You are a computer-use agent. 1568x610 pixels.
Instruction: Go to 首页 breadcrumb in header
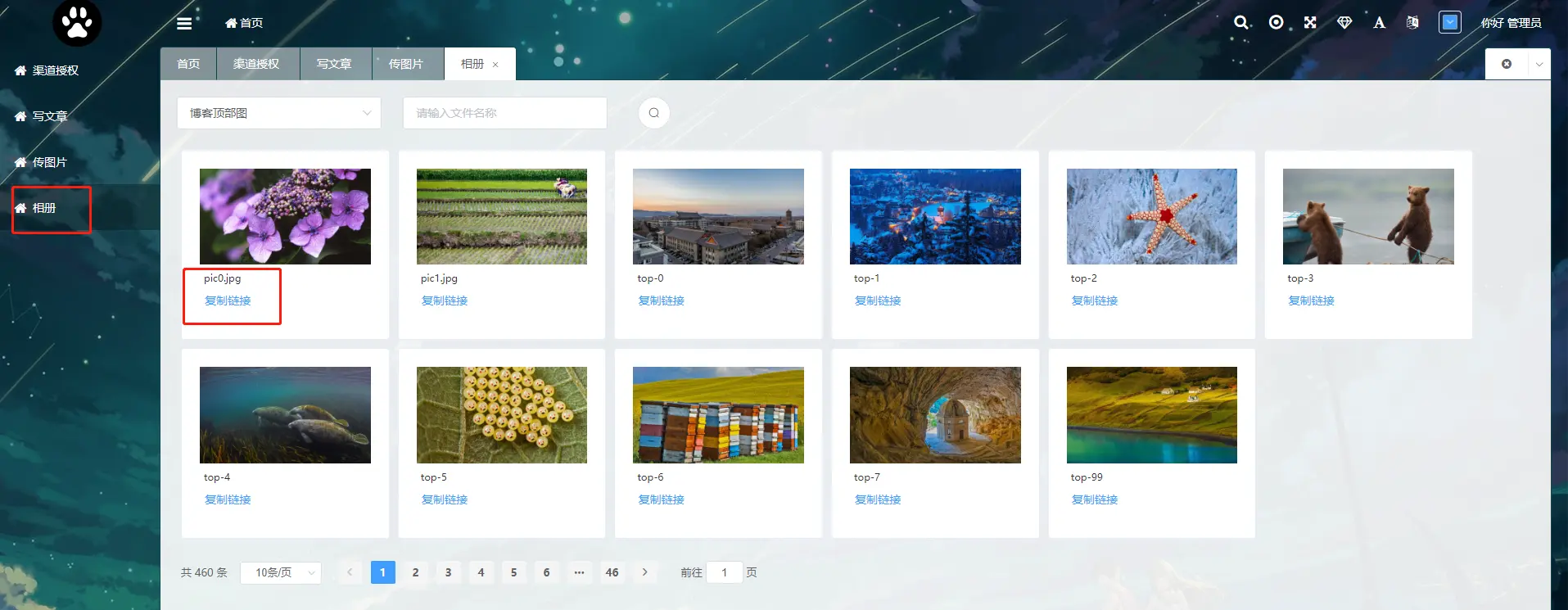click(244, 23)
